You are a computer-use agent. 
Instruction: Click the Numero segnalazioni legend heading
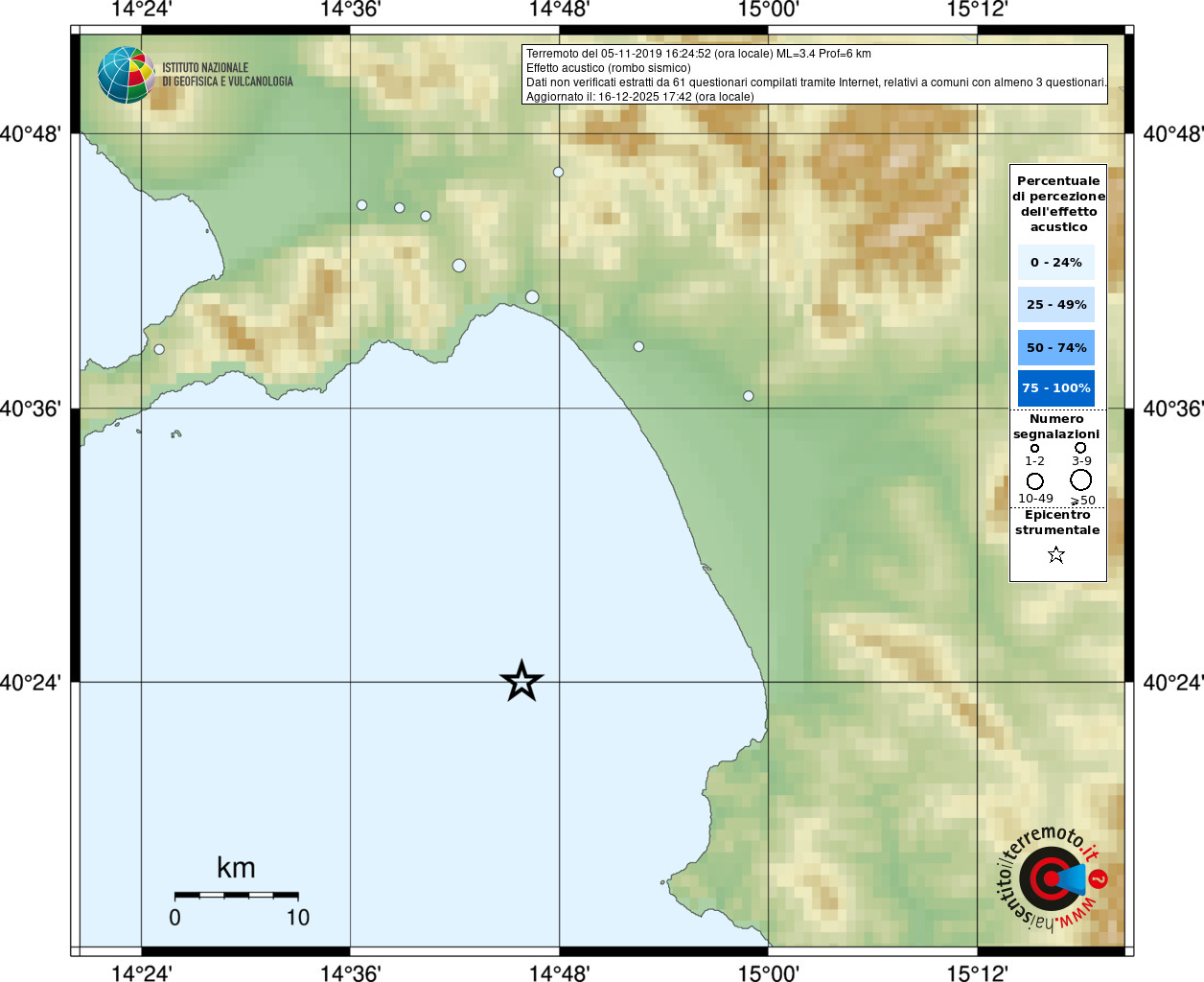[x=1056, y=427]
